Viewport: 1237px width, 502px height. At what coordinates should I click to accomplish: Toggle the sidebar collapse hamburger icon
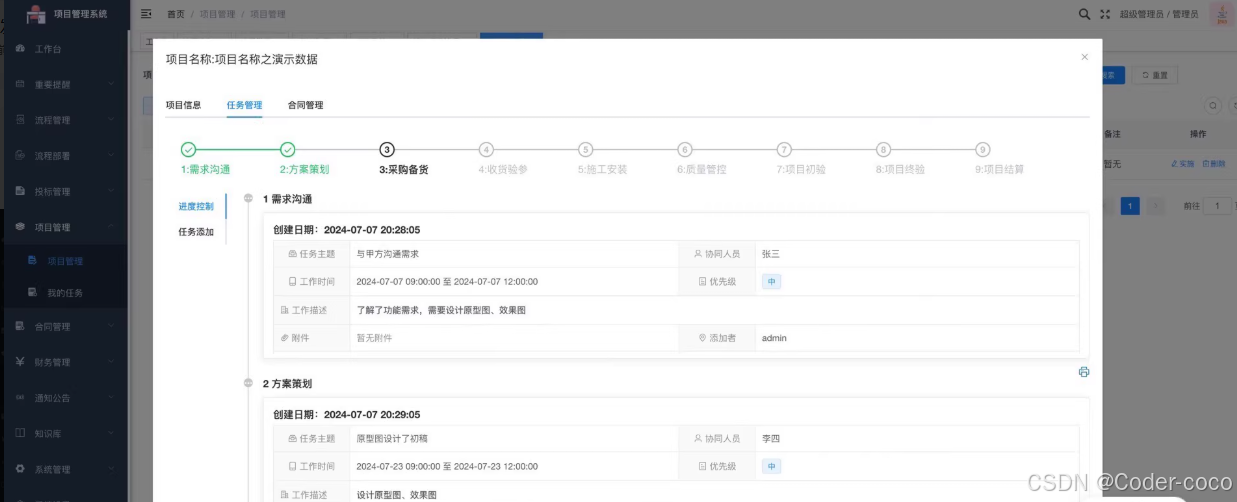pyautogui.click(x=147, y=14)
